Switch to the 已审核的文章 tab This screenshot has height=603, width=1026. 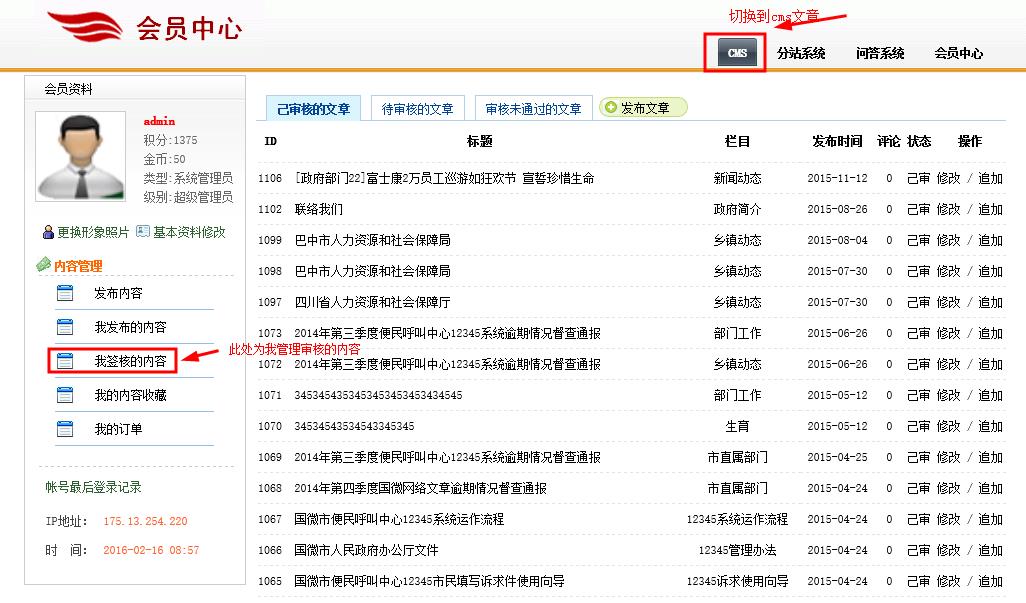[x=313, y=109]
